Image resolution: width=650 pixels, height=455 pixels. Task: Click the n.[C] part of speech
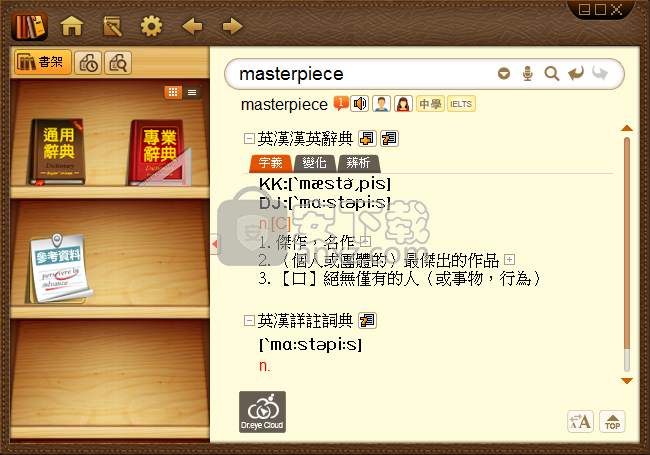(x=274, y=224)
